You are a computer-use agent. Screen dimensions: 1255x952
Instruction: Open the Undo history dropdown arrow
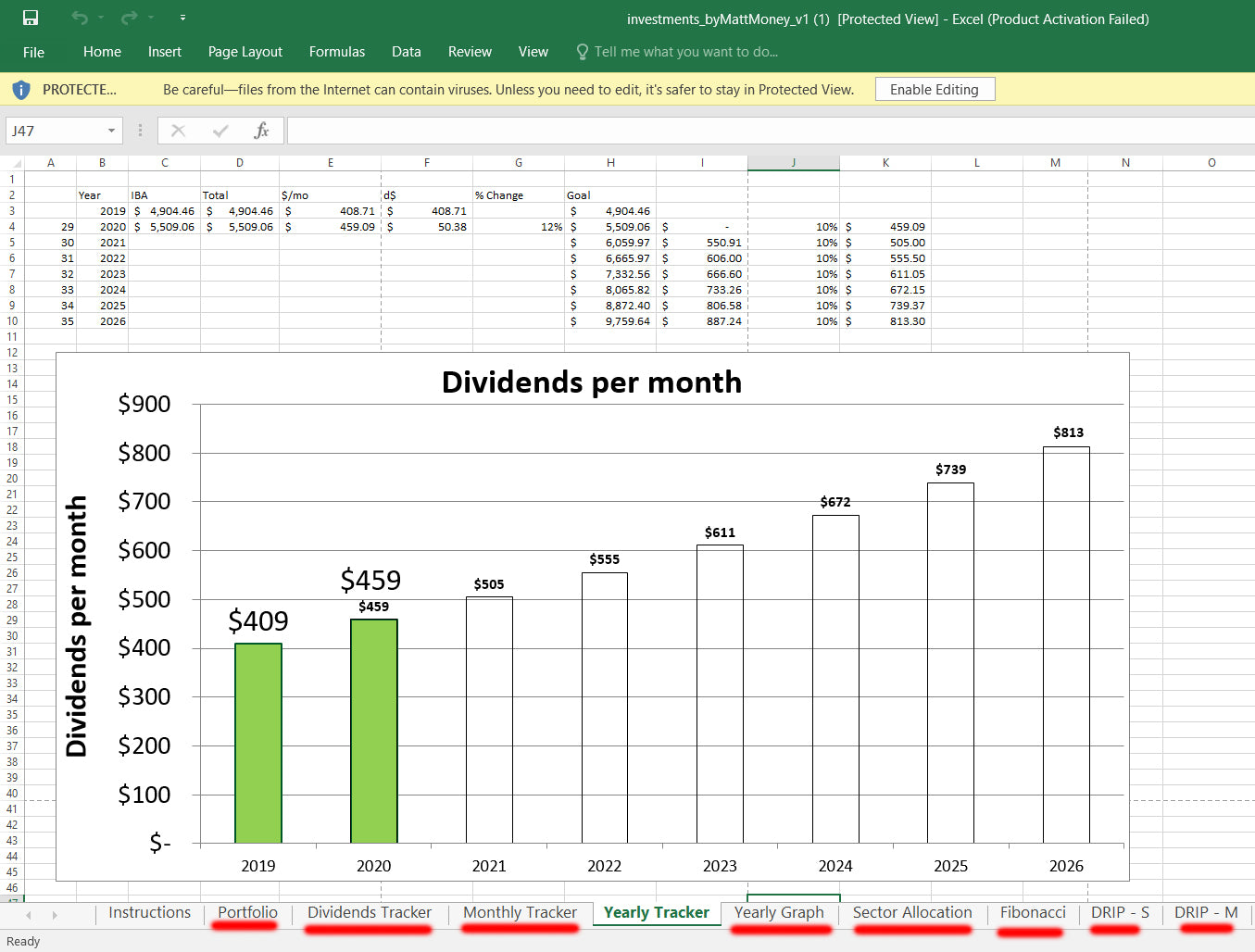tap(101, 18)
